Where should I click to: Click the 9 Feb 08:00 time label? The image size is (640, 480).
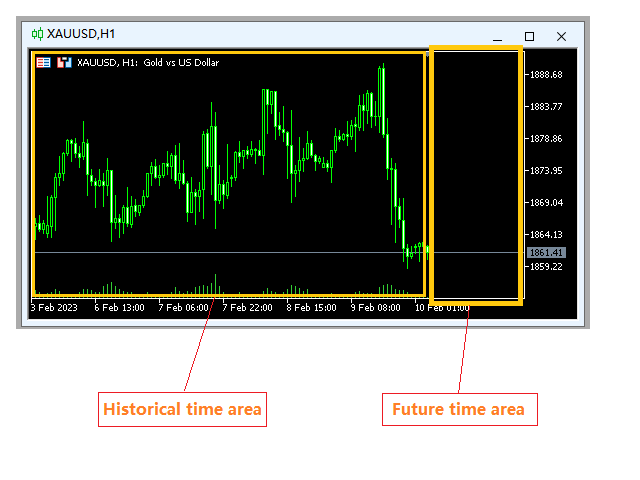point(376,308)
